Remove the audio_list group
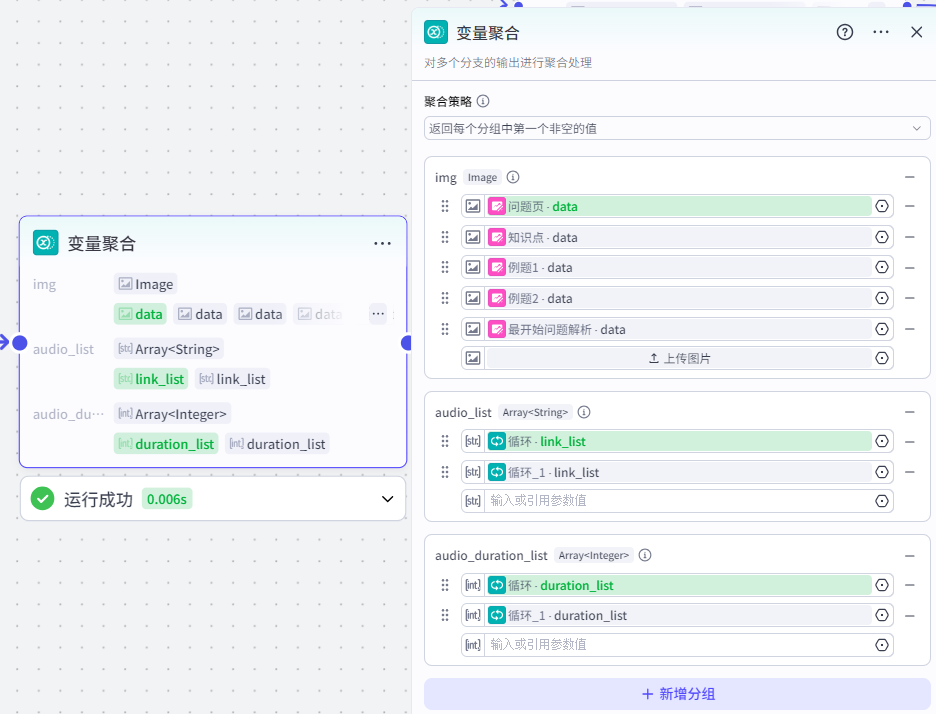Image resolution: width=936 pixels, height=714 pixels. pyautogui.click(x=910, y=412)
